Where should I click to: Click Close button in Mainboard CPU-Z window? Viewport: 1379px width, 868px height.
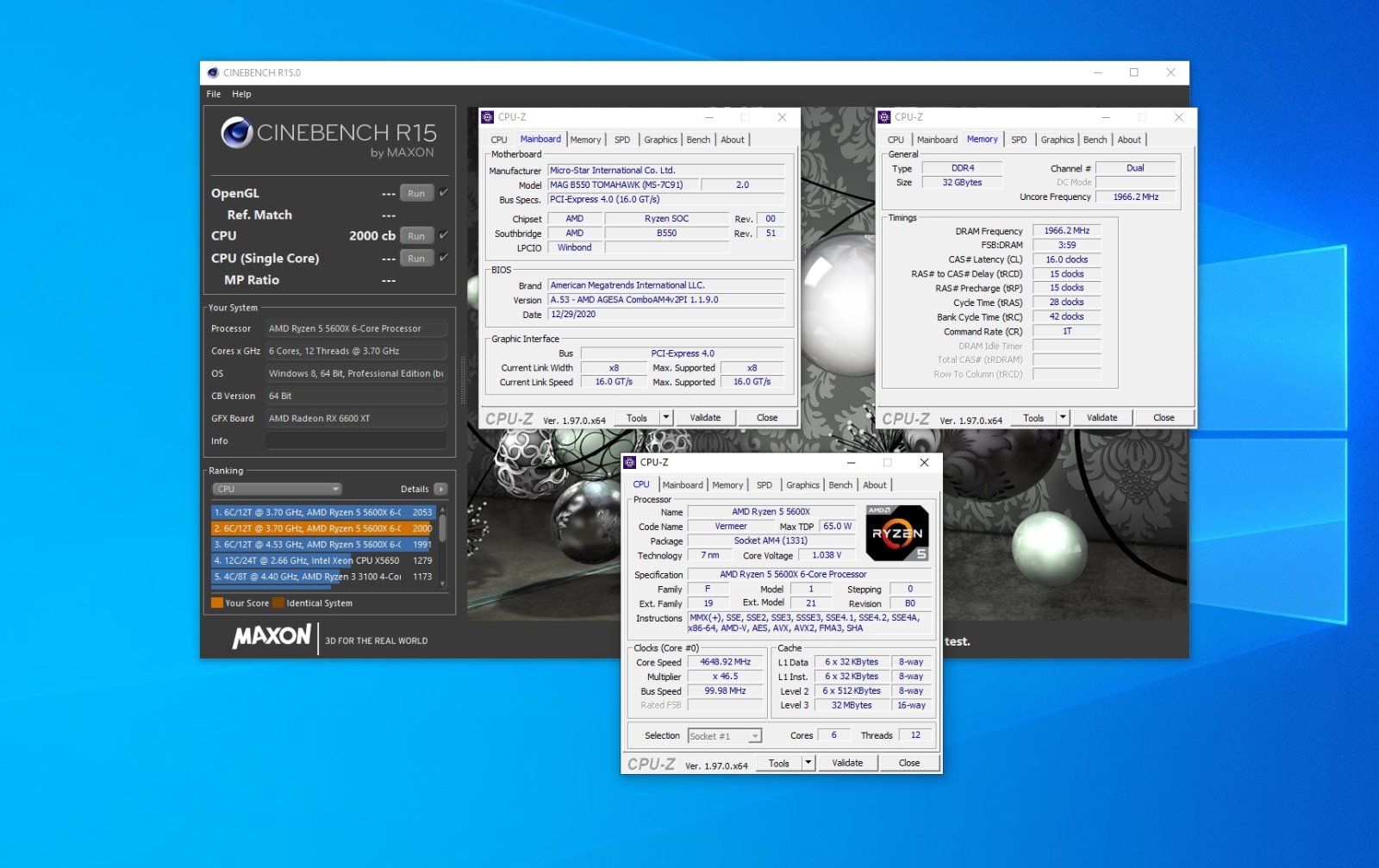coord(767,417)
